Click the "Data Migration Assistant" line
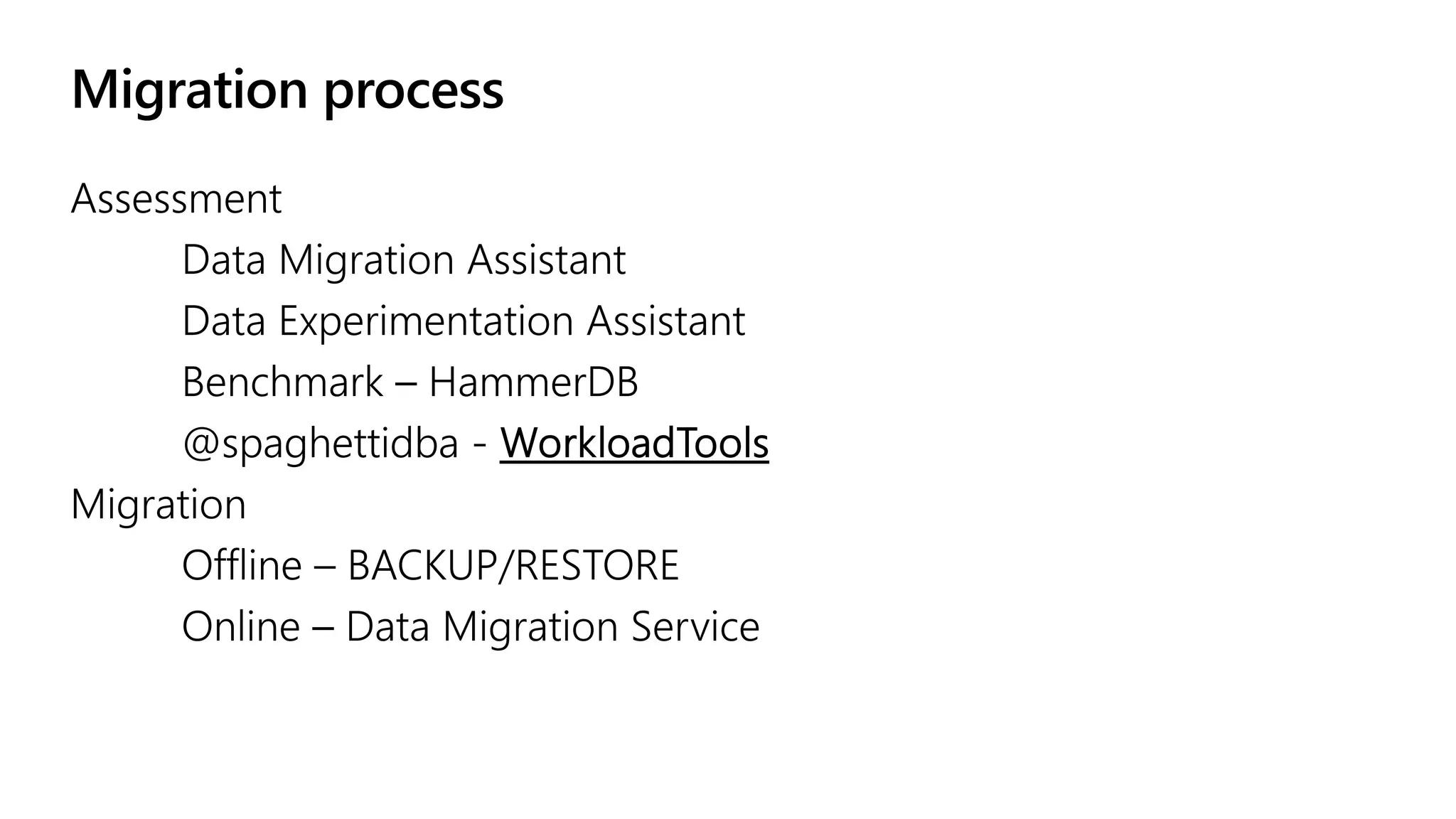 (404, 260)
